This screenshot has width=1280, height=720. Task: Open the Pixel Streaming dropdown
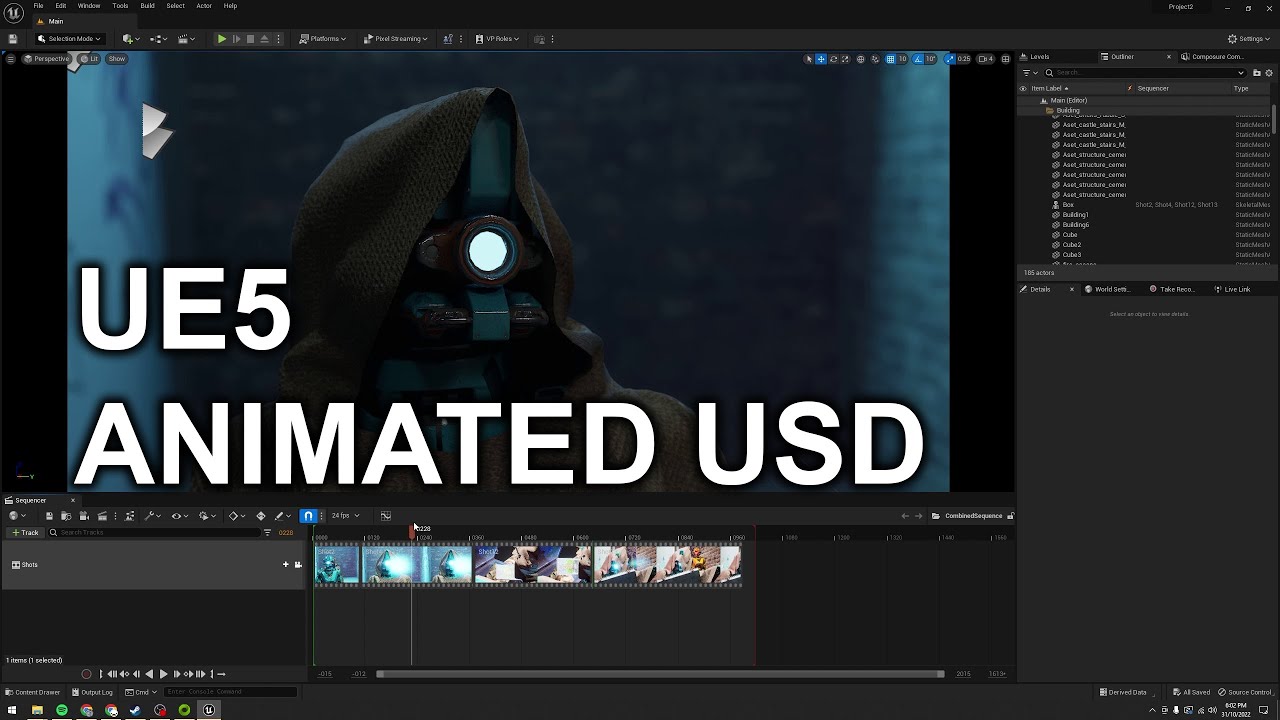pyautogui.click(x=395, y=39)
